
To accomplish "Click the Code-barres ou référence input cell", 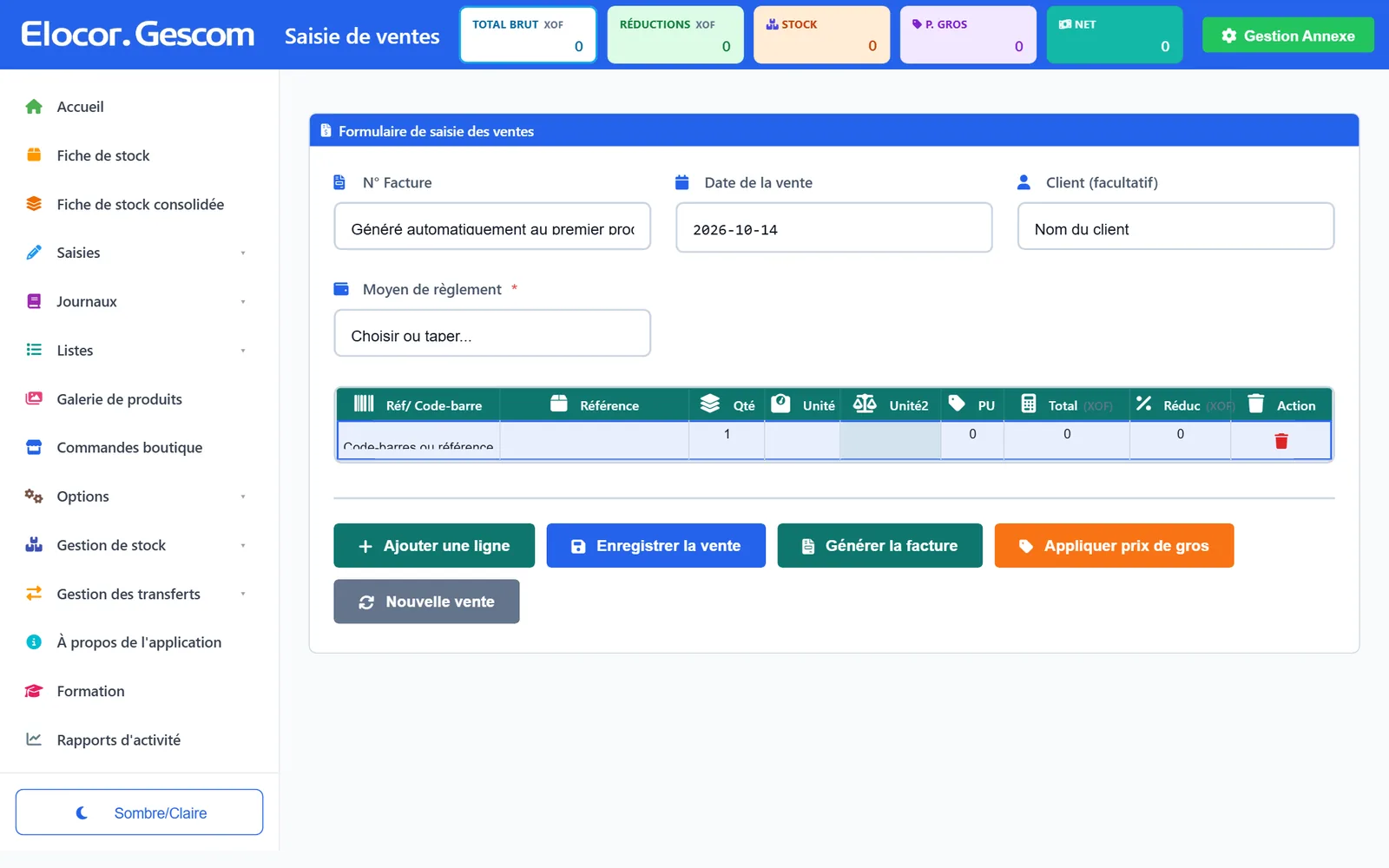I will tap(418, 441).
